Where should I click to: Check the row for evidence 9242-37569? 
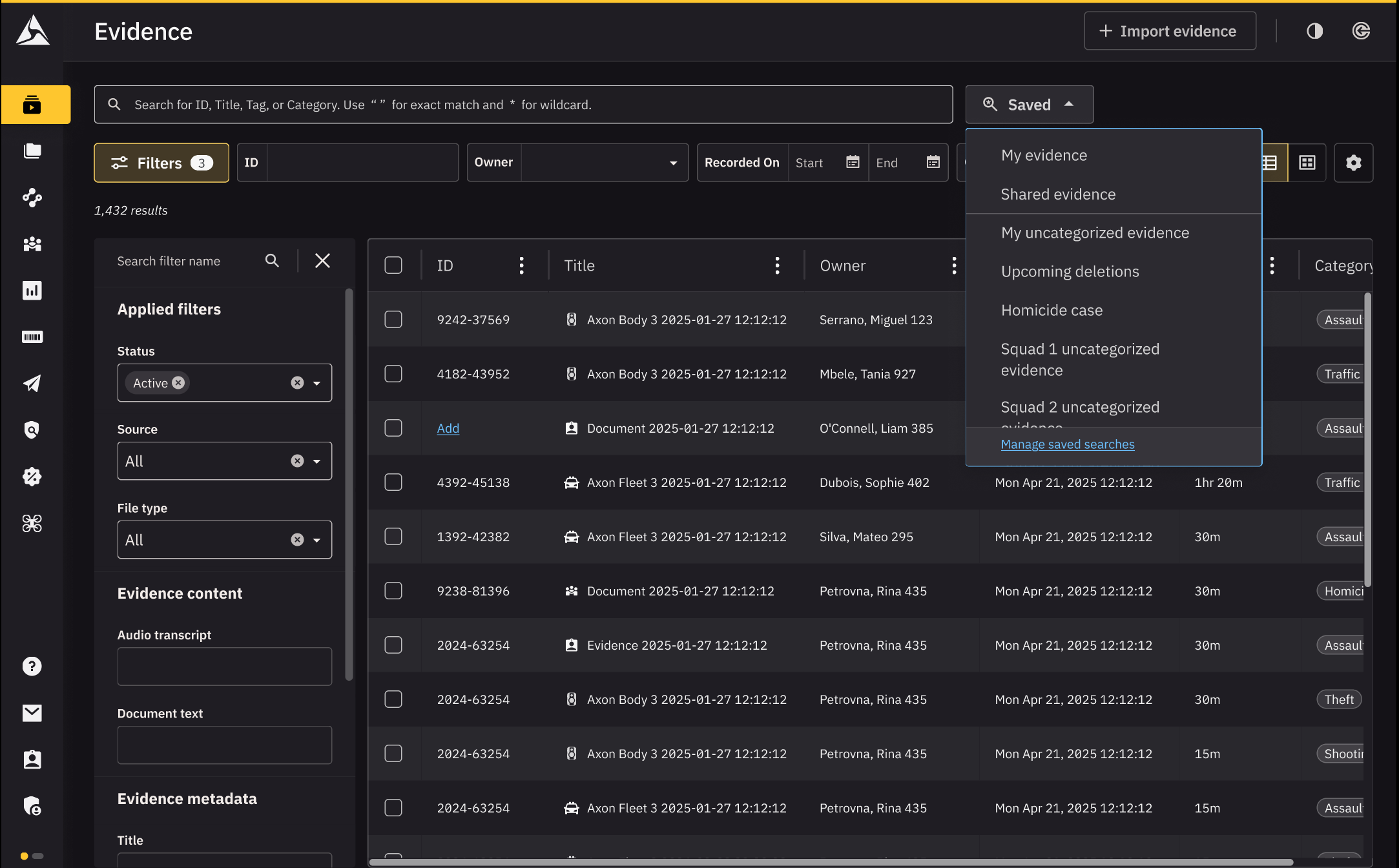point(393,319)
